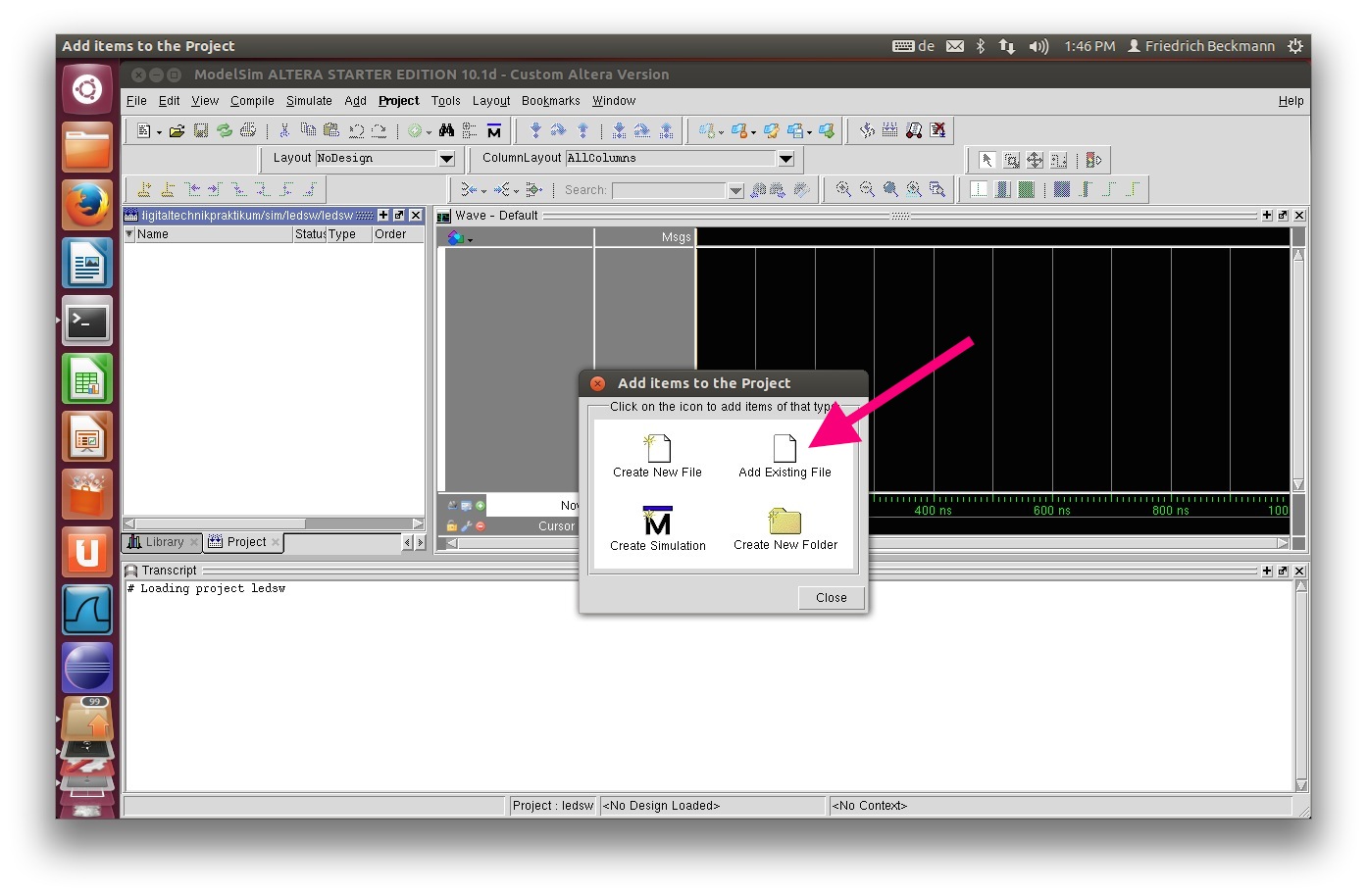
Task: Expand the ColumnLayout AllColumns dropdown
Action: (785, 159)
